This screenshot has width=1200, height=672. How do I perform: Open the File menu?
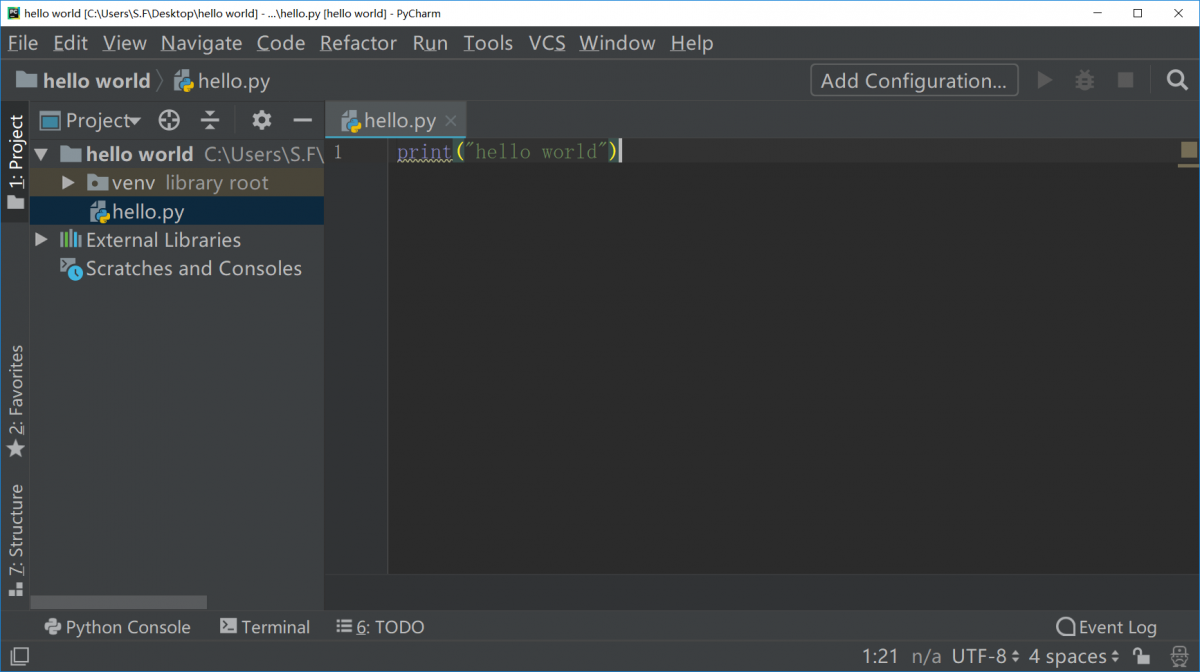[x=23, y=43]
